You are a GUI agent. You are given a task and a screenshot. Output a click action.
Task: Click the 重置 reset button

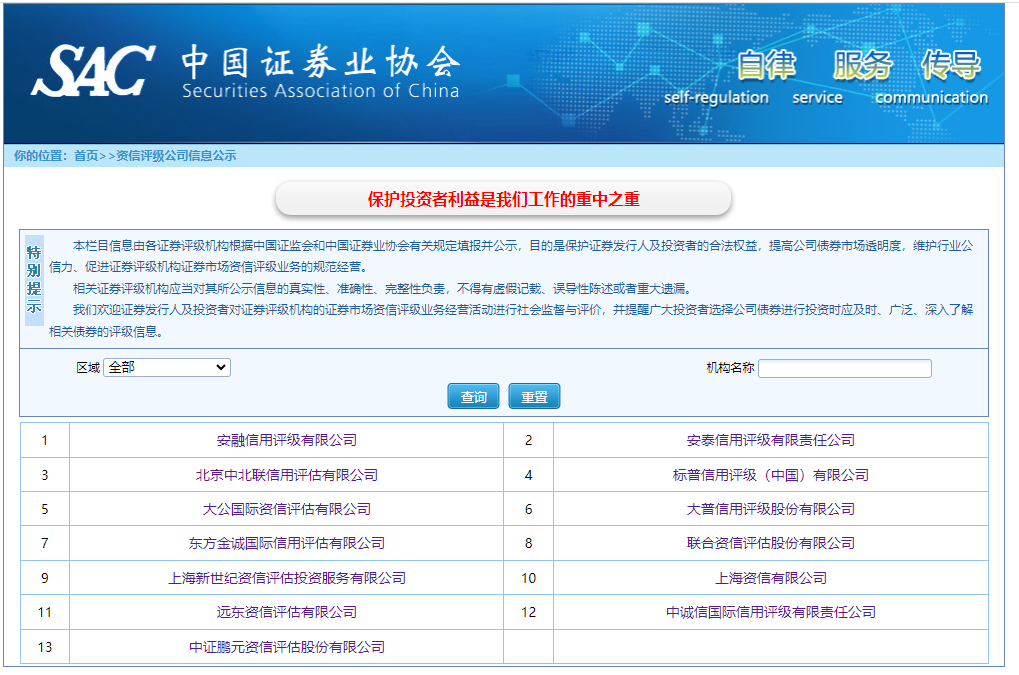[534, 396]
